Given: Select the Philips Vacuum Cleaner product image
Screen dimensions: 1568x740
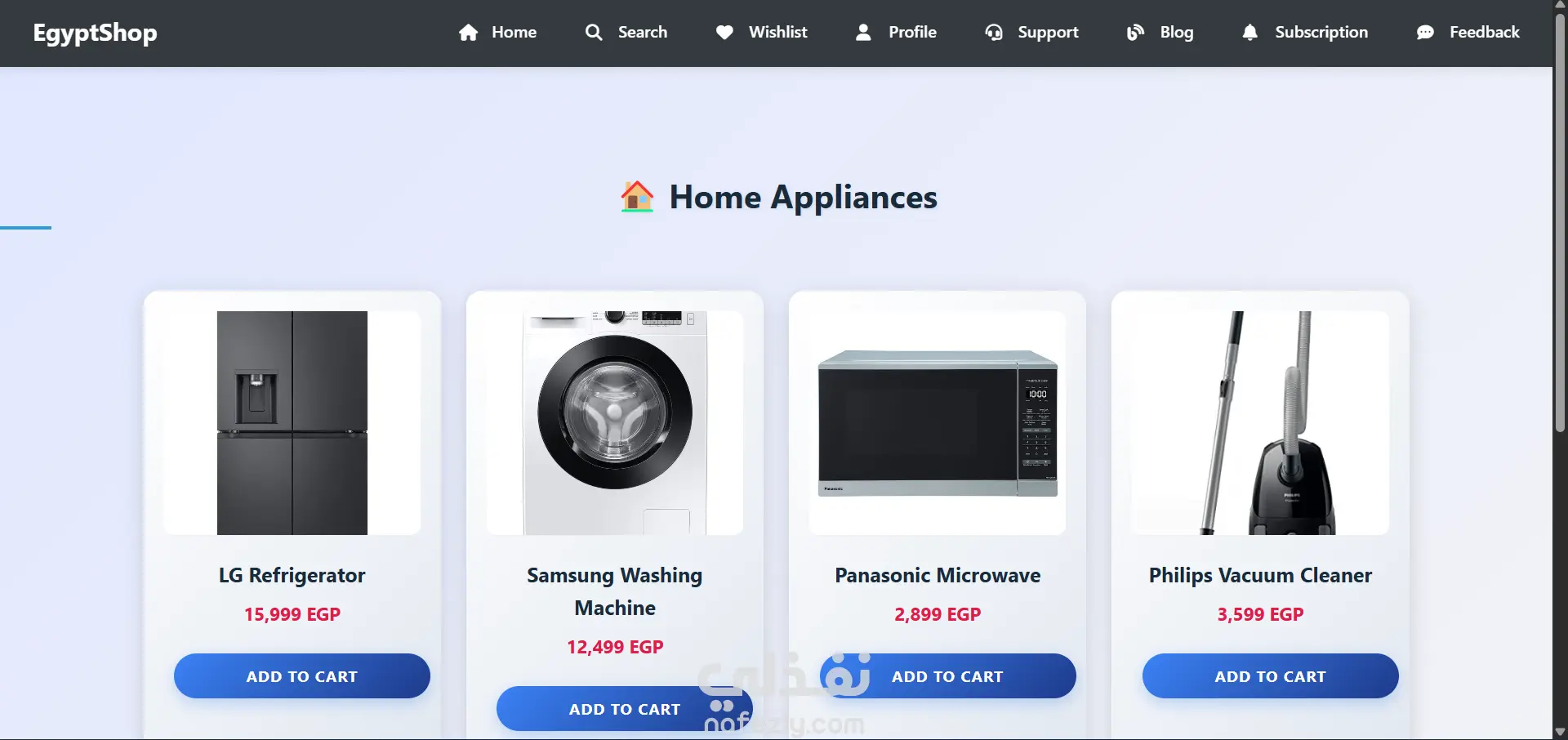Looking at the screenshot, I should point(1260,423).
